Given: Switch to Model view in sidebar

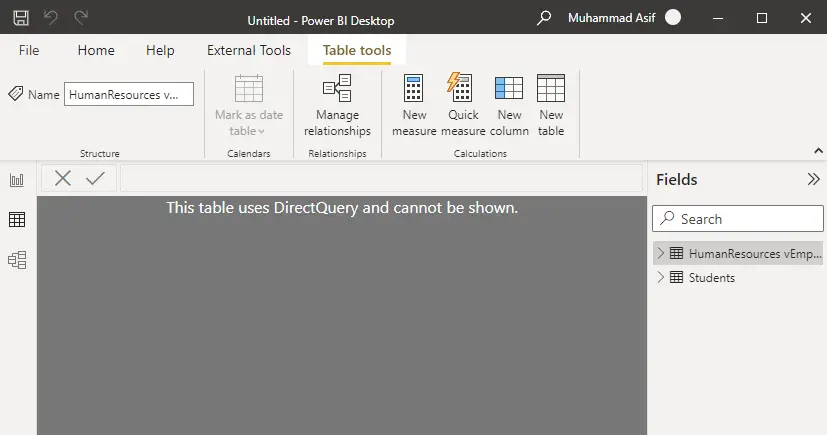Looking at the screenshot, I should point(17,260).
